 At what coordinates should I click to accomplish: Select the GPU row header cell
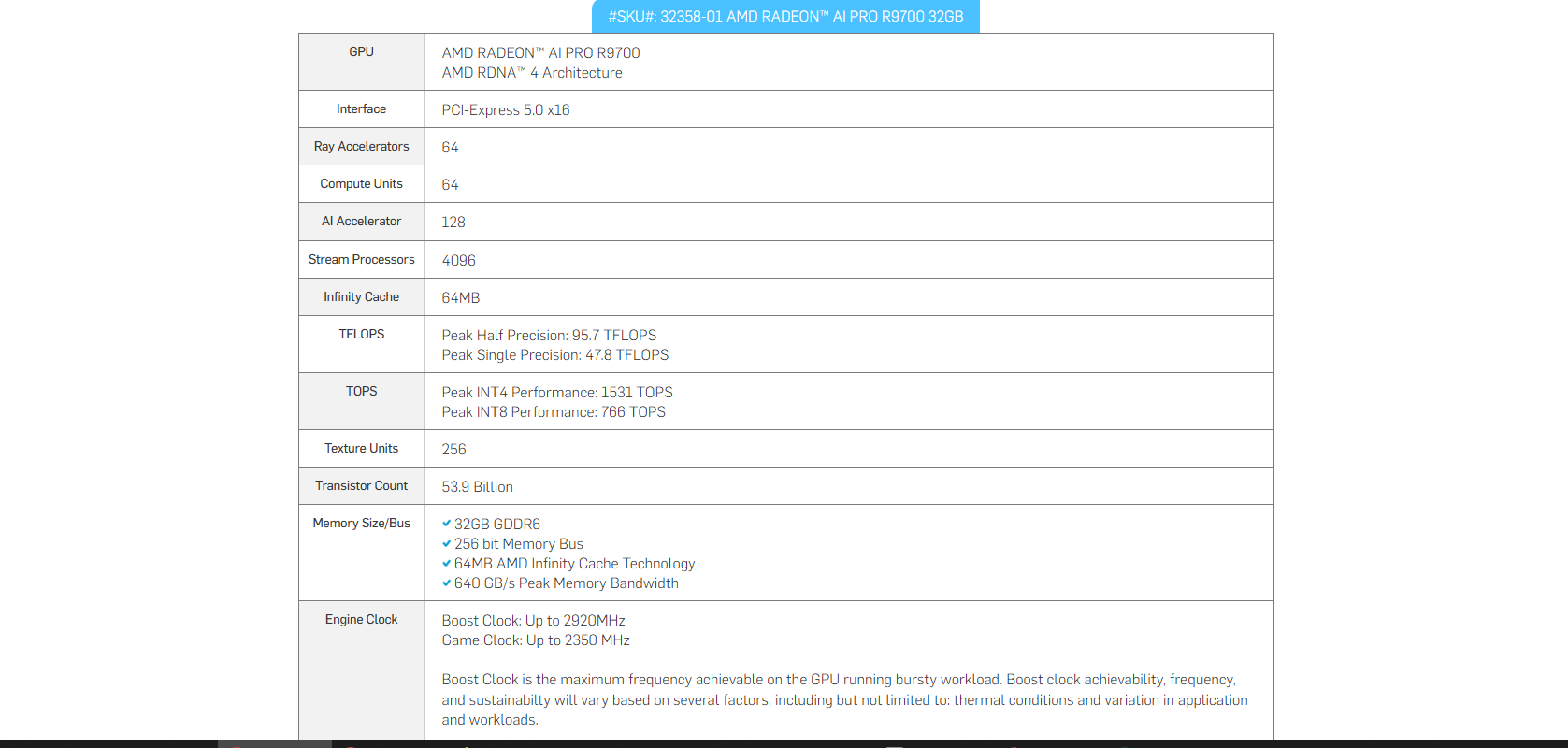[361, 52]
